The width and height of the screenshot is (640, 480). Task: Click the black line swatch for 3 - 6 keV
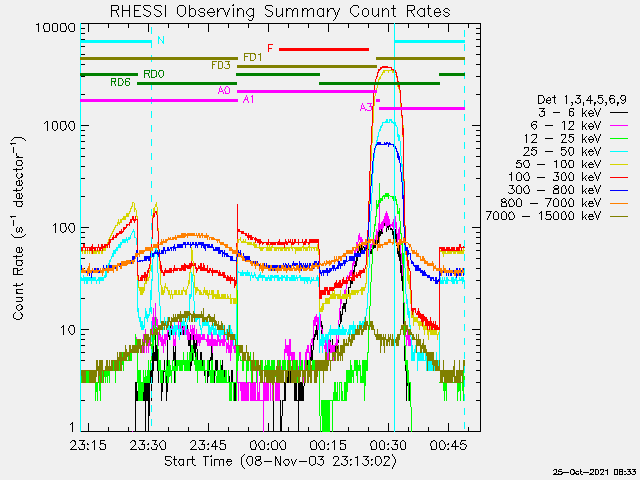[x=619, y=113]
